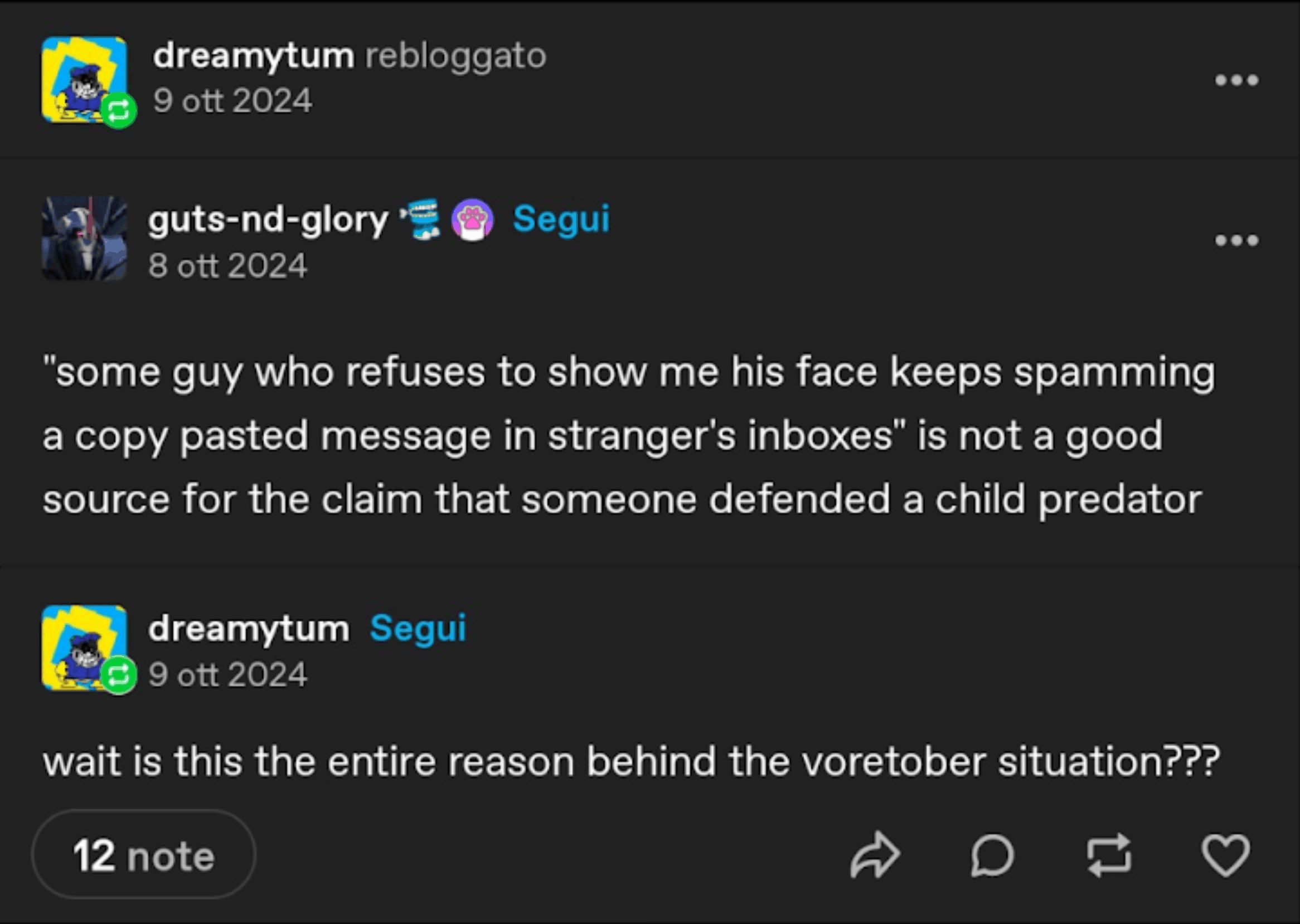Open the 8 ott 2024 timestamp
Viewport: 1300px width, 924px height.
[x=227, y=266]
